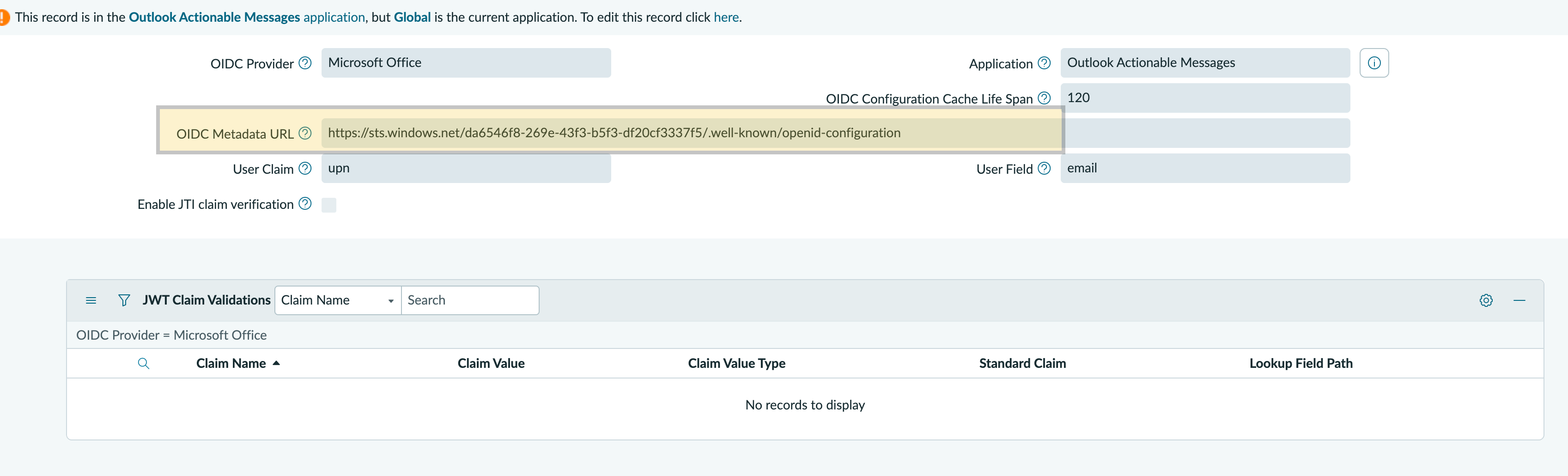This screenshot has height=476, width=1568.
Task: Follow the Outlook Actionable Messages application link
Action: (x=247, y=17)
